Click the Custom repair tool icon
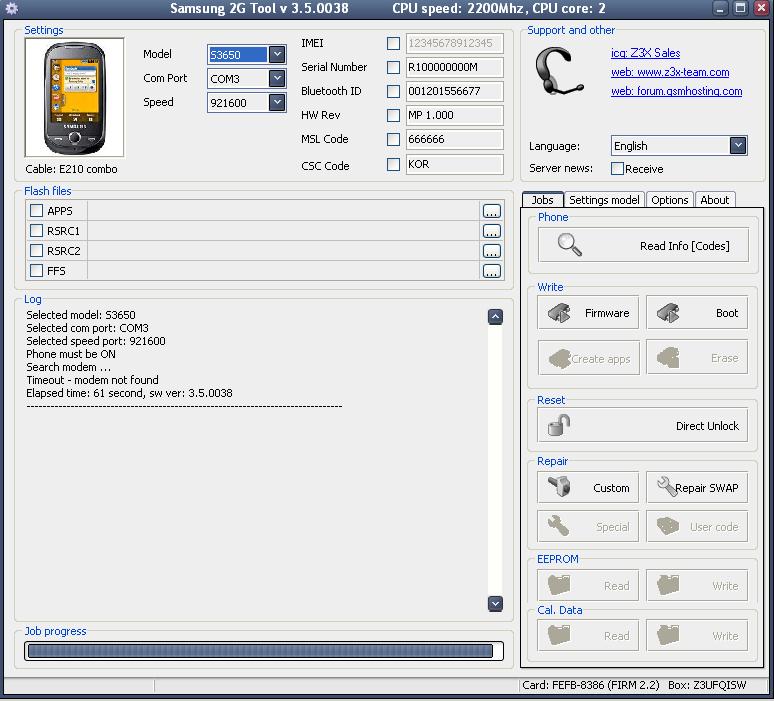The image size is (774, 701). click(559, 486)
